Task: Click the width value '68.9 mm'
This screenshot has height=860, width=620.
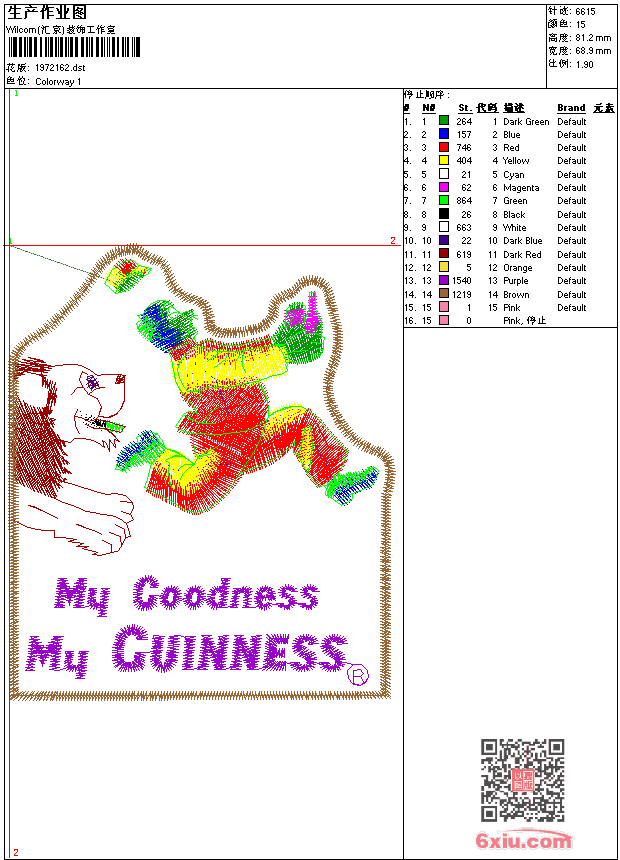Action: (x=594, y=51)
